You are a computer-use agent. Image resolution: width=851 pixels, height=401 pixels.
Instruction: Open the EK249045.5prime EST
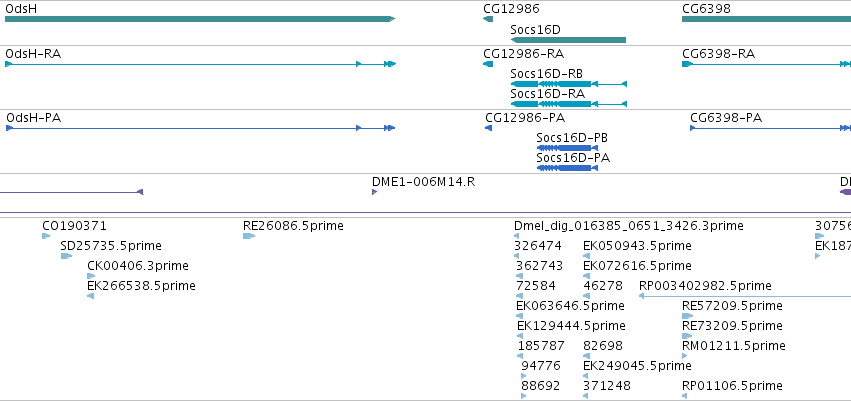click(x=587, y=376)
